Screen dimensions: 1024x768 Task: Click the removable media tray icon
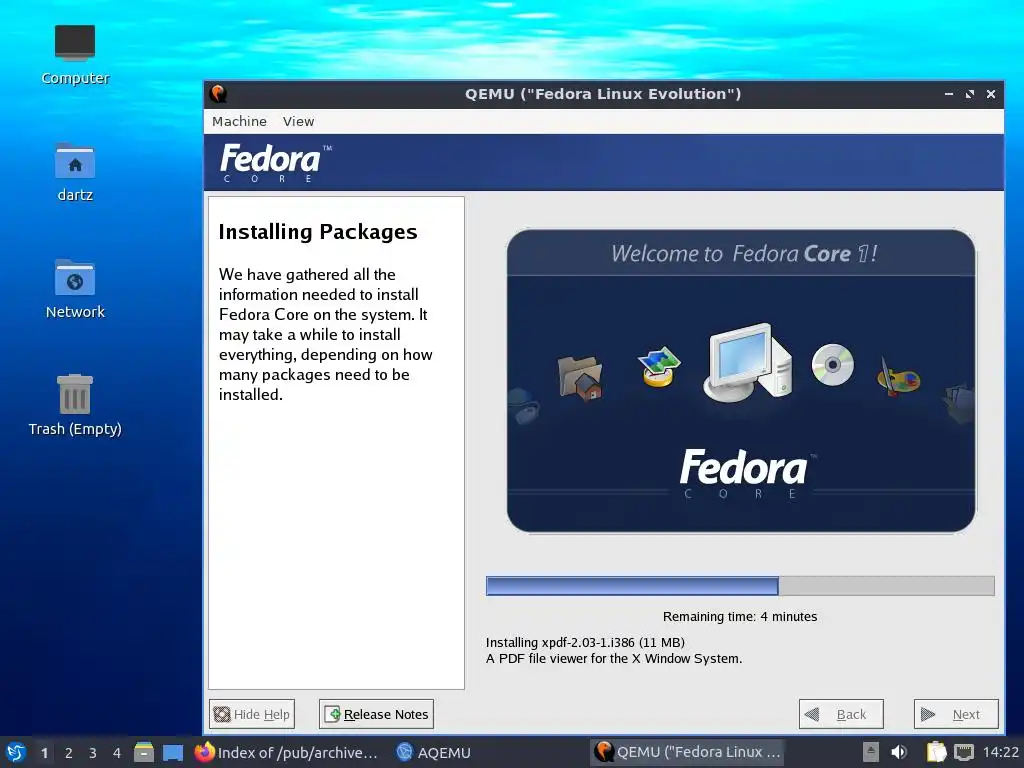point(871,752)
